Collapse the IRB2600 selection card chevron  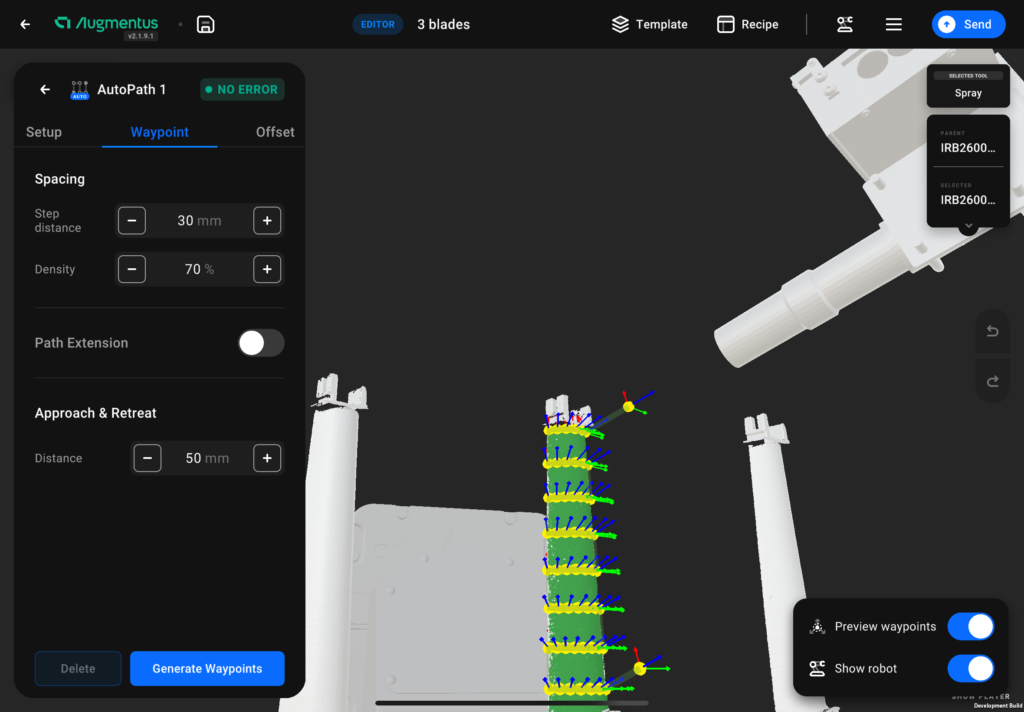click(x=967, y=225)
